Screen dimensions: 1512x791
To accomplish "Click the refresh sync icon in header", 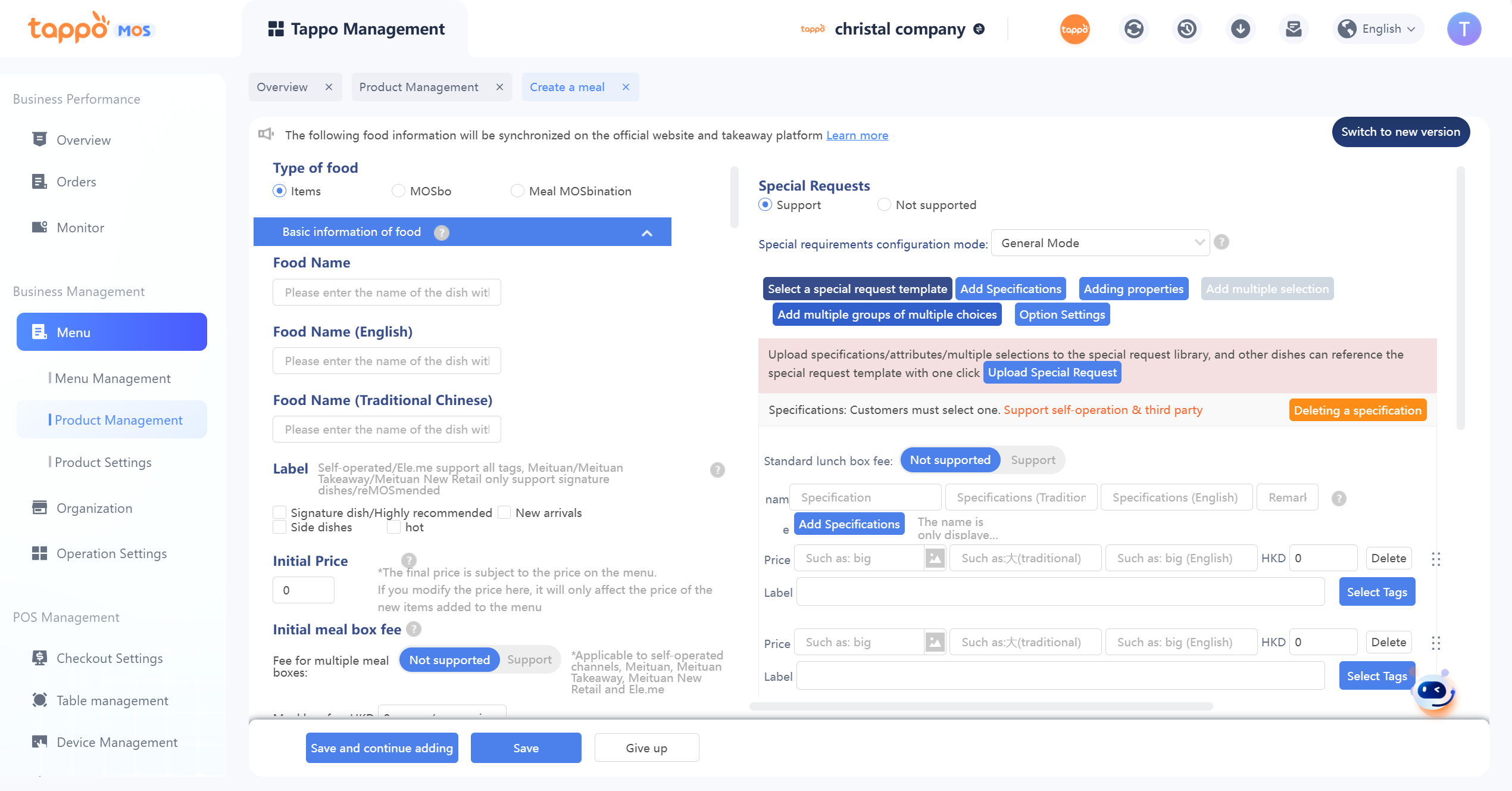I will click(x=1133, y=29).
